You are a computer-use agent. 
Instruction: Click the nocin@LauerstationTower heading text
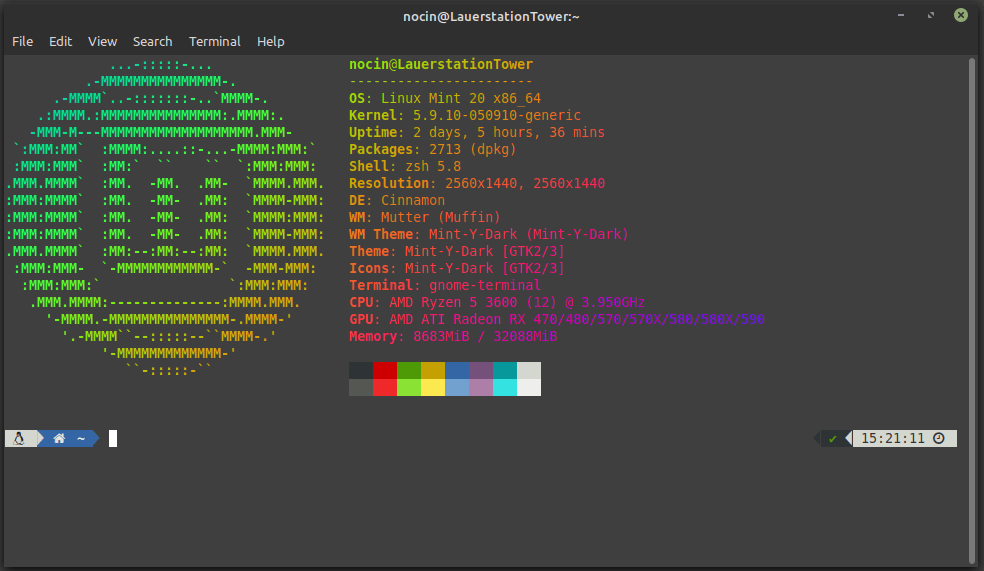(441, 64)
